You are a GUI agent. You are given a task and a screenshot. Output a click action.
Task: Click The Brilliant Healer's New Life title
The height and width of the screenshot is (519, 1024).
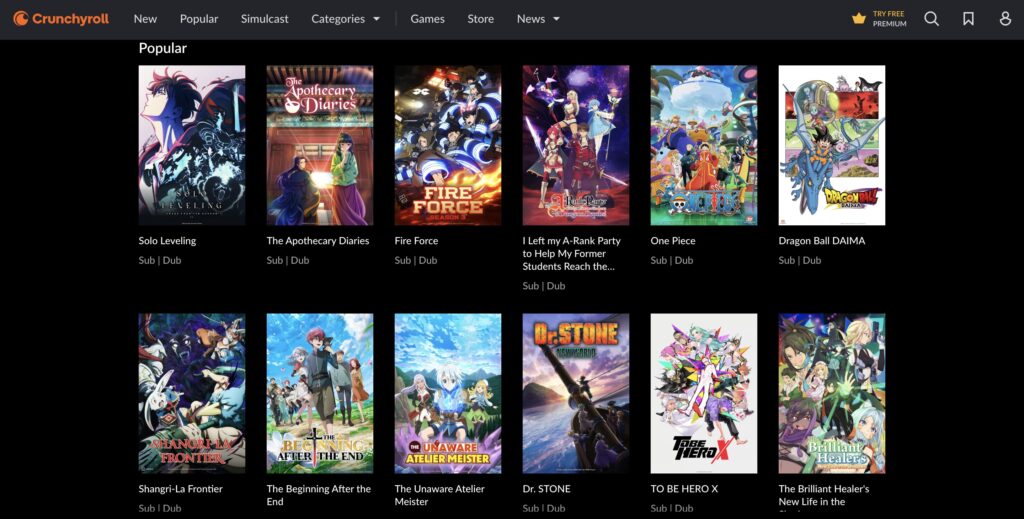824,495
